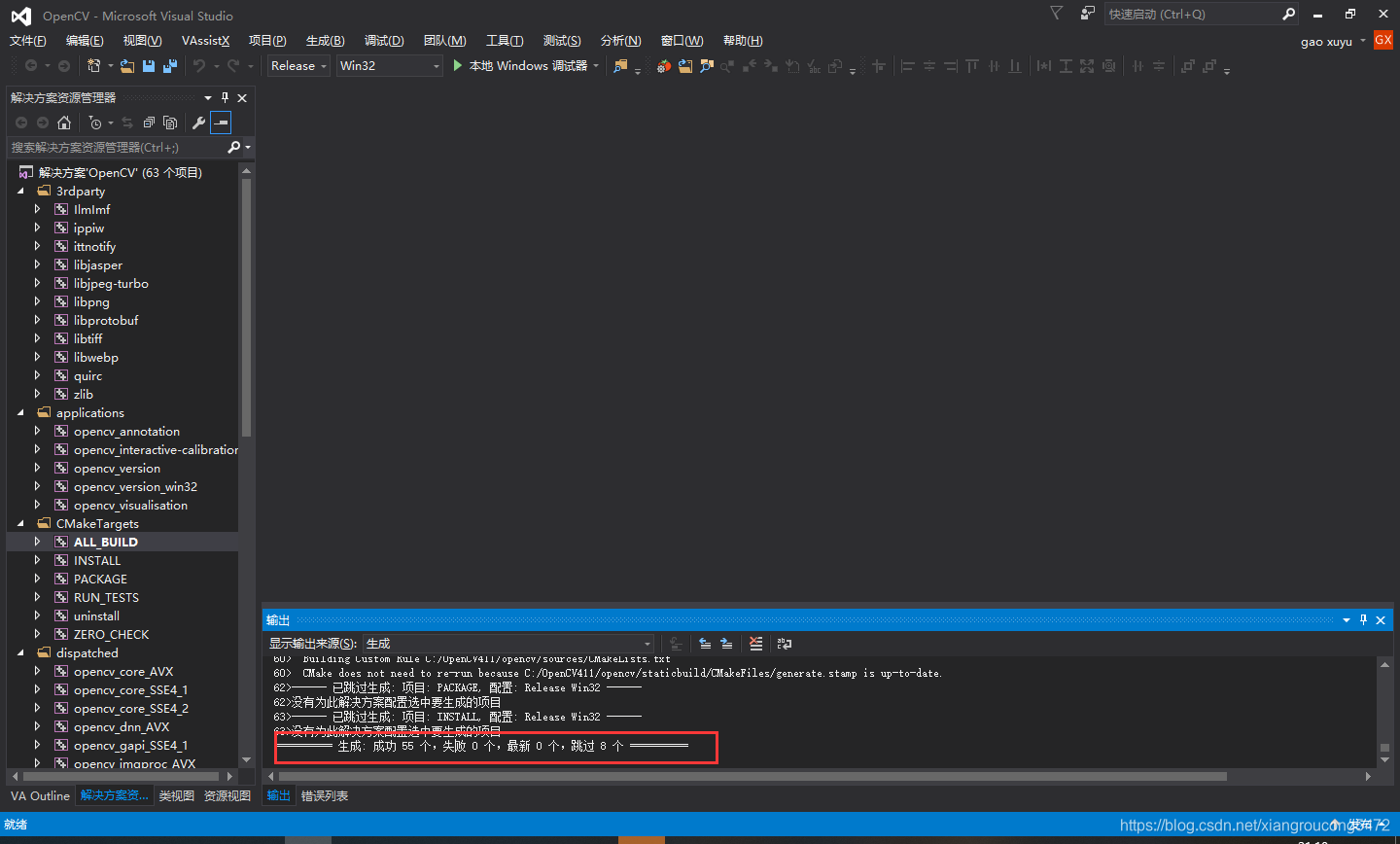
Task: Switch to the VA Outline tab
Action: 40,795
